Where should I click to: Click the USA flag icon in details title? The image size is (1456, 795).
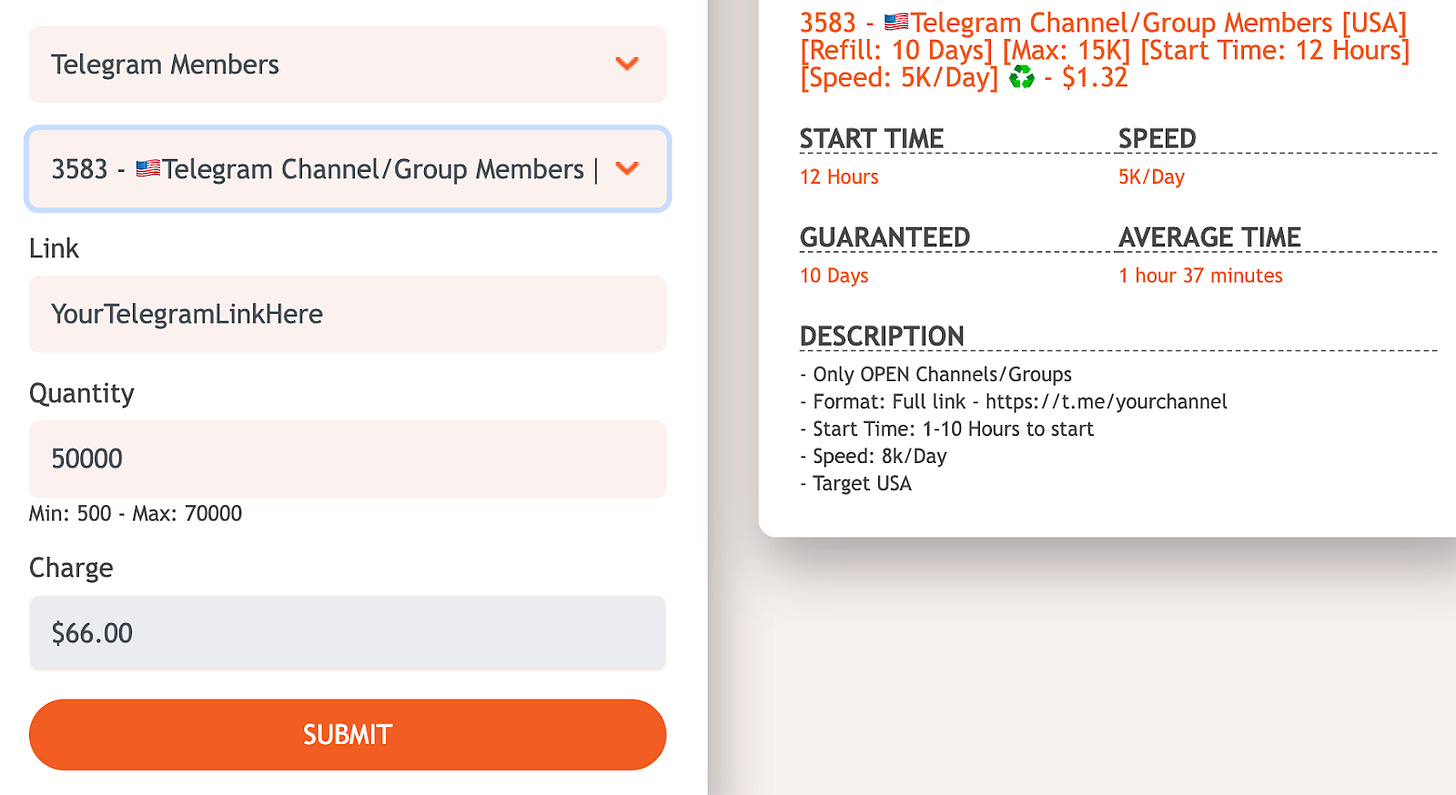pos(897,21)
